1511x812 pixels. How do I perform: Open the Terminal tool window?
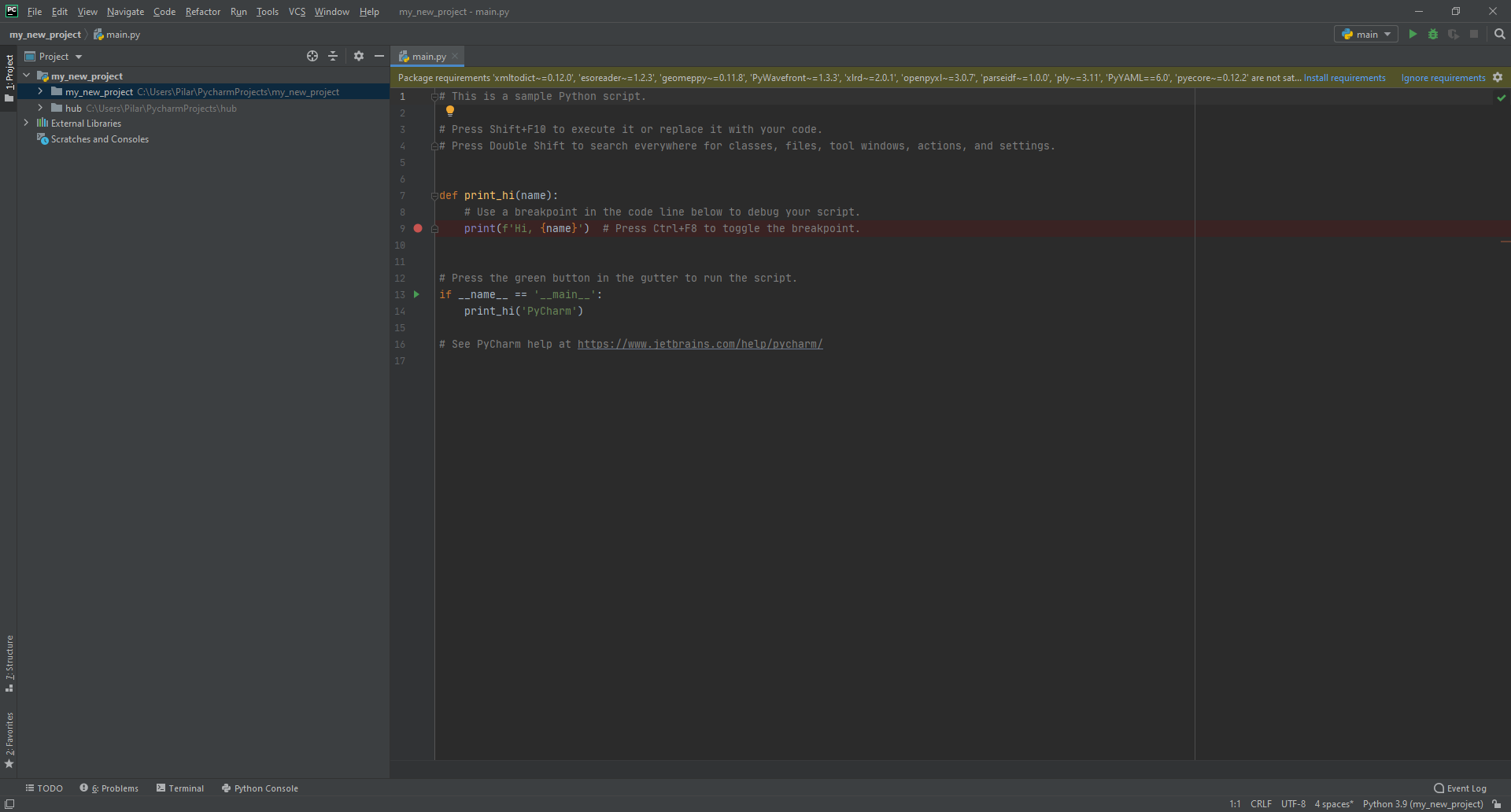[x=180, y=788]
